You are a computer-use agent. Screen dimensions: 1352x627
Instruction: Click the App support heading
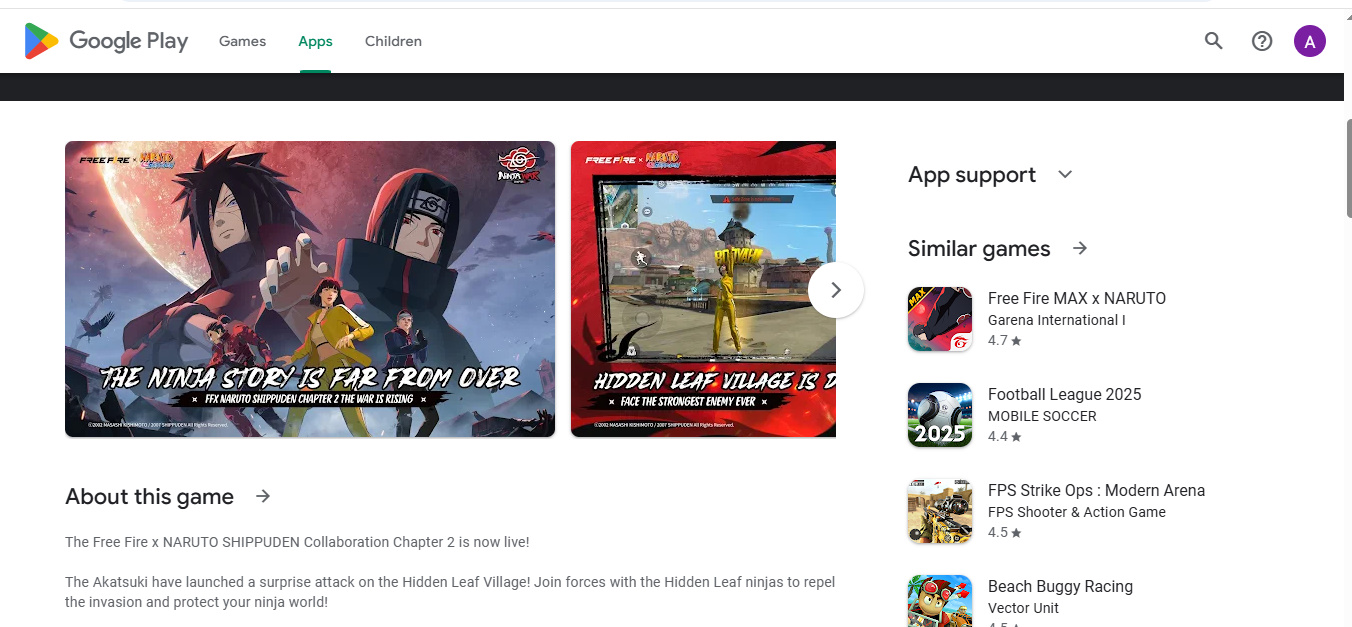coord(972,175)
